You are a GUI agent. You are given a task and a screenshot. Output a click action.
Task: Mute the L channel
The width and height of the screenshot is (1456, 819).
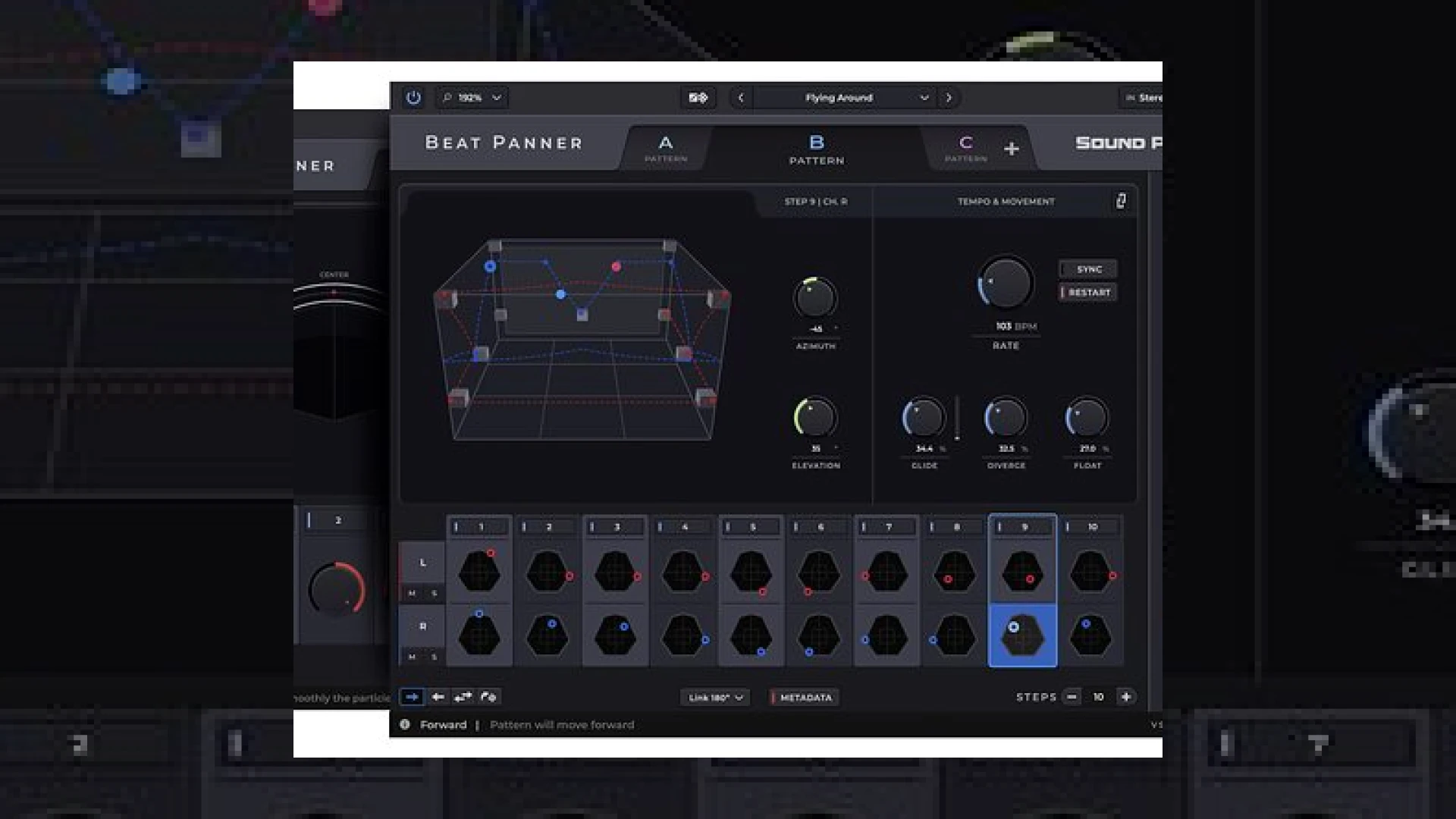click(412, 593)
